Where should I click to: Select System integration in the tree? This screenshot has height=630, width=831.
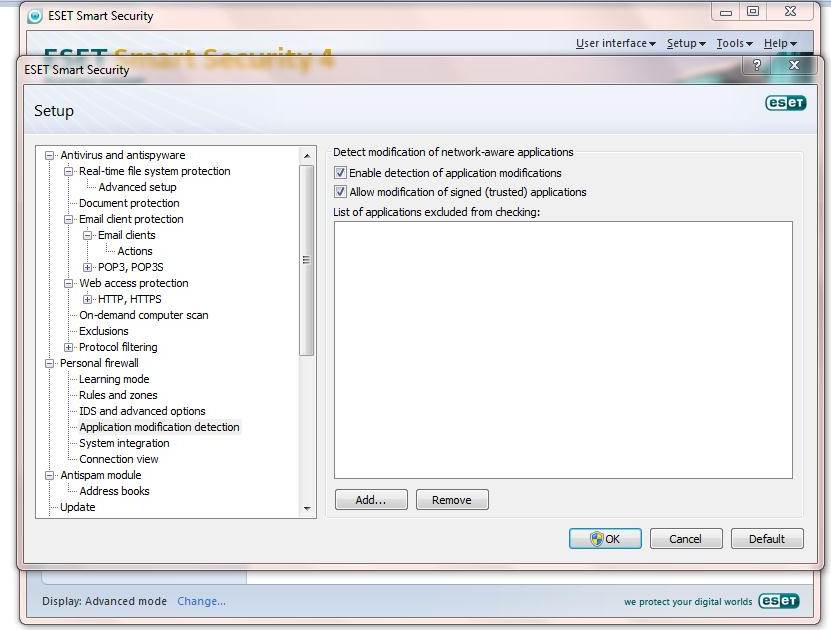(x=125, y=443)
